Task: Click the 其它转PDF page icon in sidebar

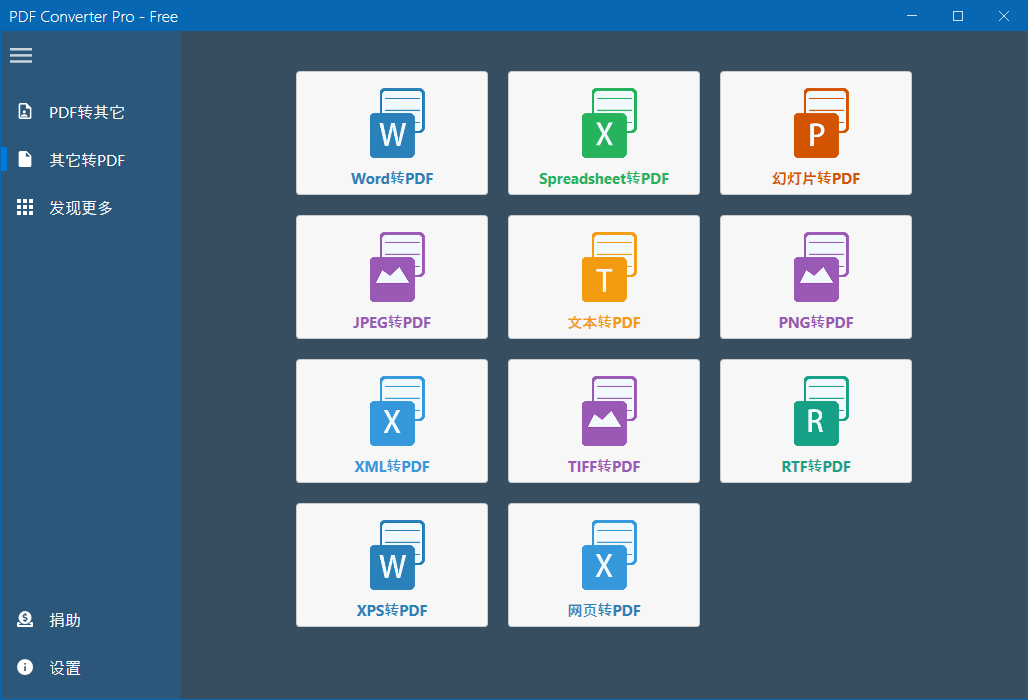Action: pyautogui.click(x=25, y=159)
